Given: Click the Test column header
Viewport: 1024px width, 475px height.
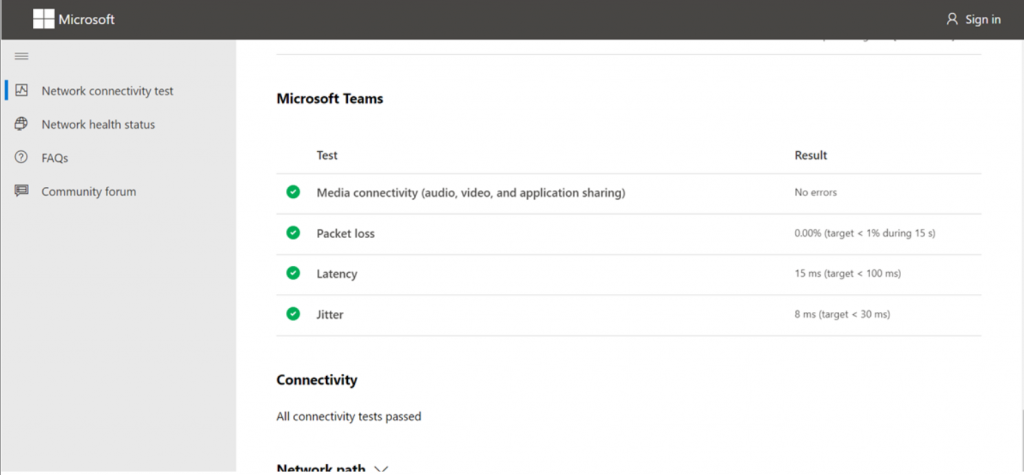Looking at the screenshot, I should [327, 156].
